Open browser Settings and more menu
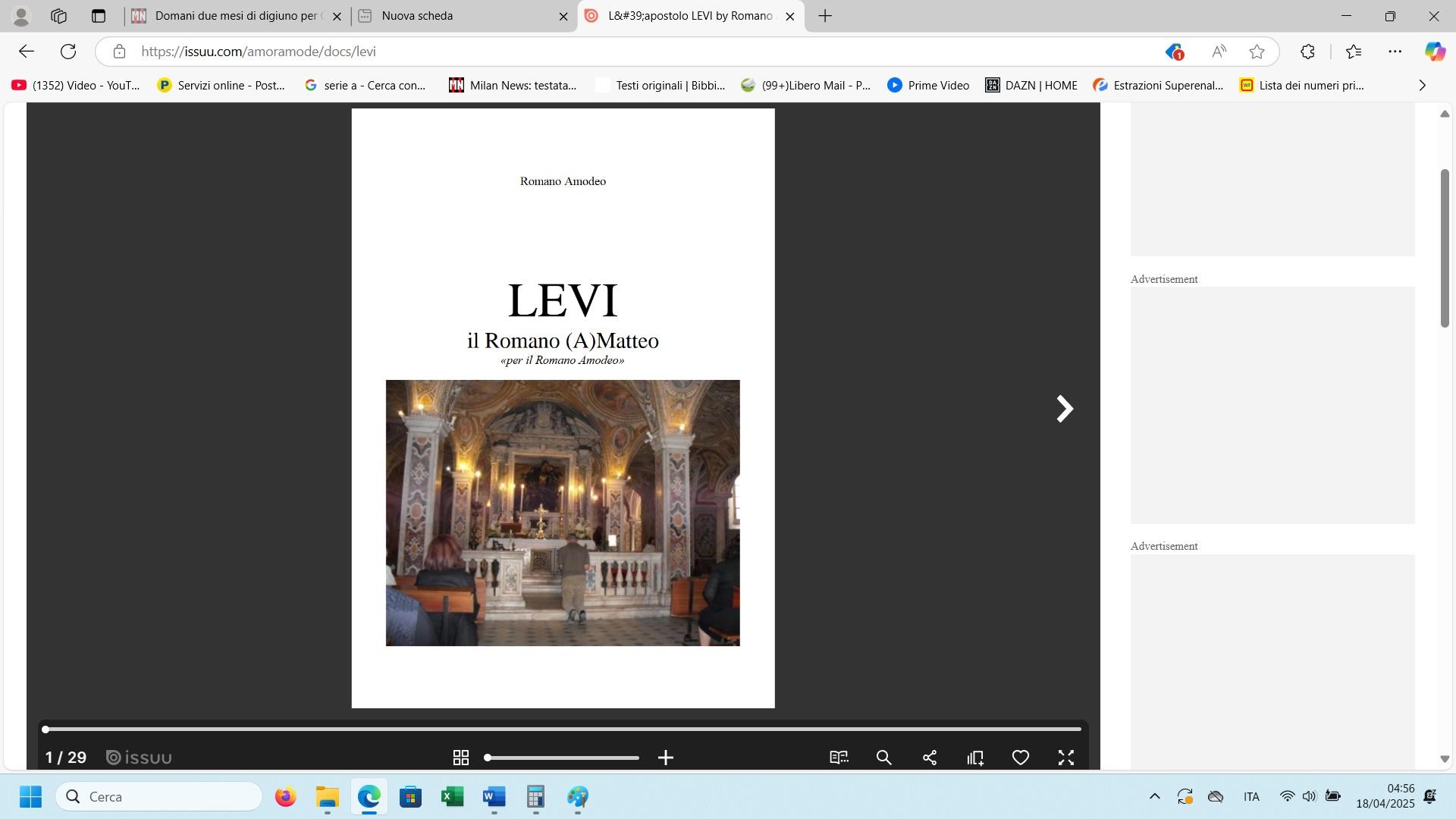This screenshot has height=819, width=1456. [1395, 52]
